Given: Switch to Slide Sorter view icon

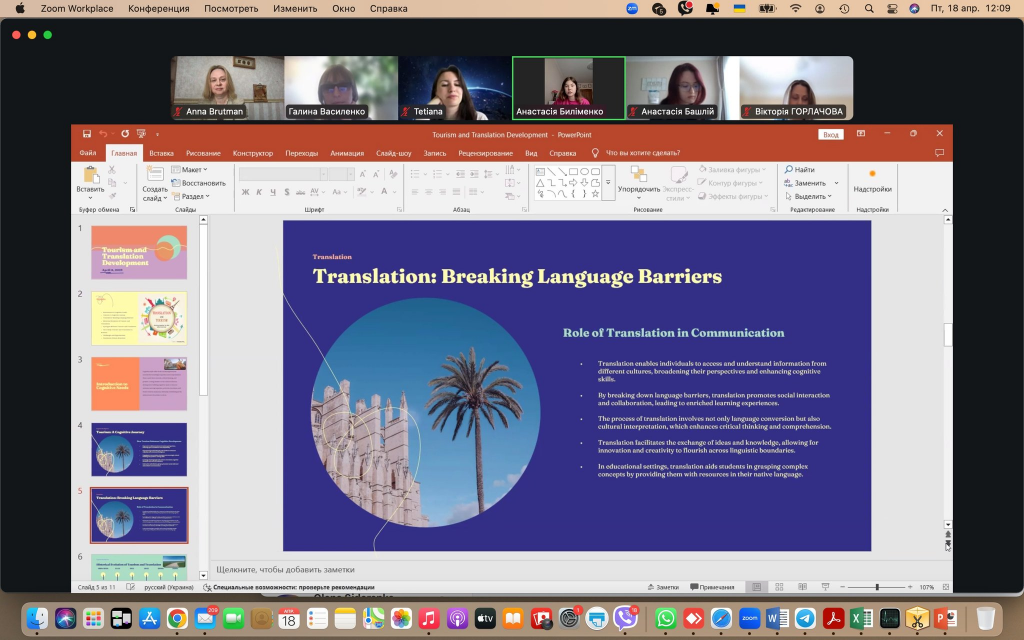Looking at the screenshot, I should click(x=778, y=587).
